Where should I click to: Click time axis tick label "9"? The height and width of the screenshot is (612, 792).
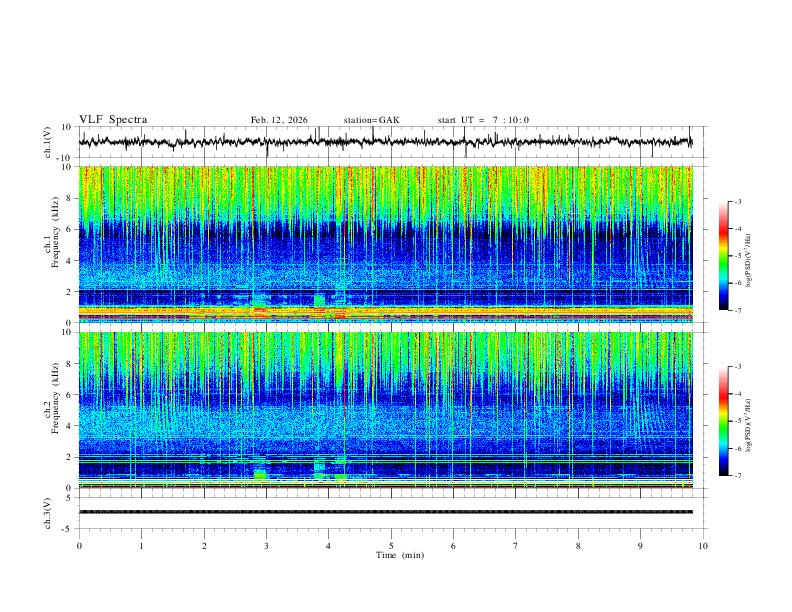640,546
